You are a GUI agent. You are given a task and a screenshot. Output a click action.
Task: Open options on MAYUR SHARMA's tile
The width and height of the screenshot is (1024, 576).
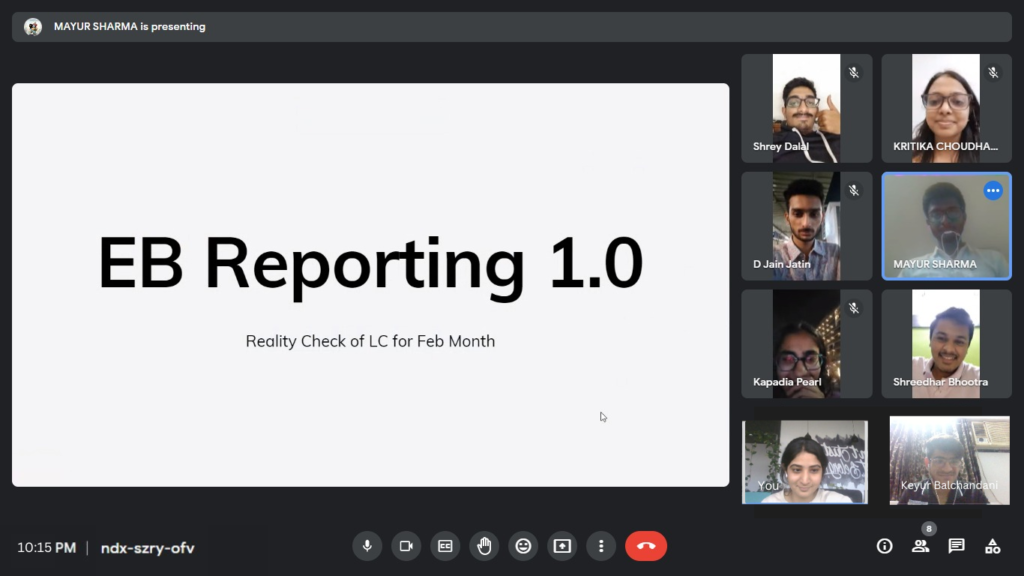993,191
